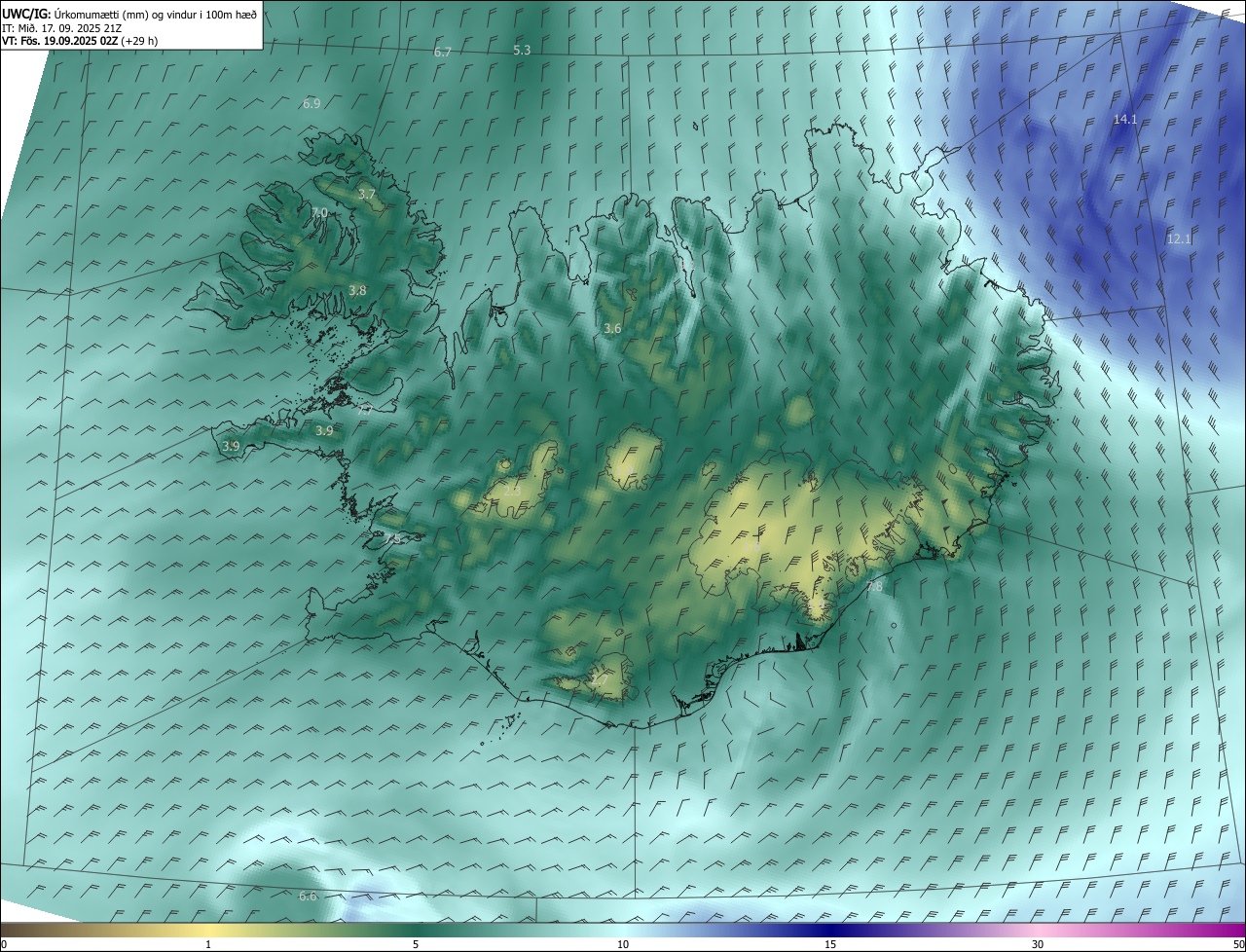Click the 5 tick on the color scale
Image resolution: width=1246 pixels, height=952 pixels.
[416, 944]
